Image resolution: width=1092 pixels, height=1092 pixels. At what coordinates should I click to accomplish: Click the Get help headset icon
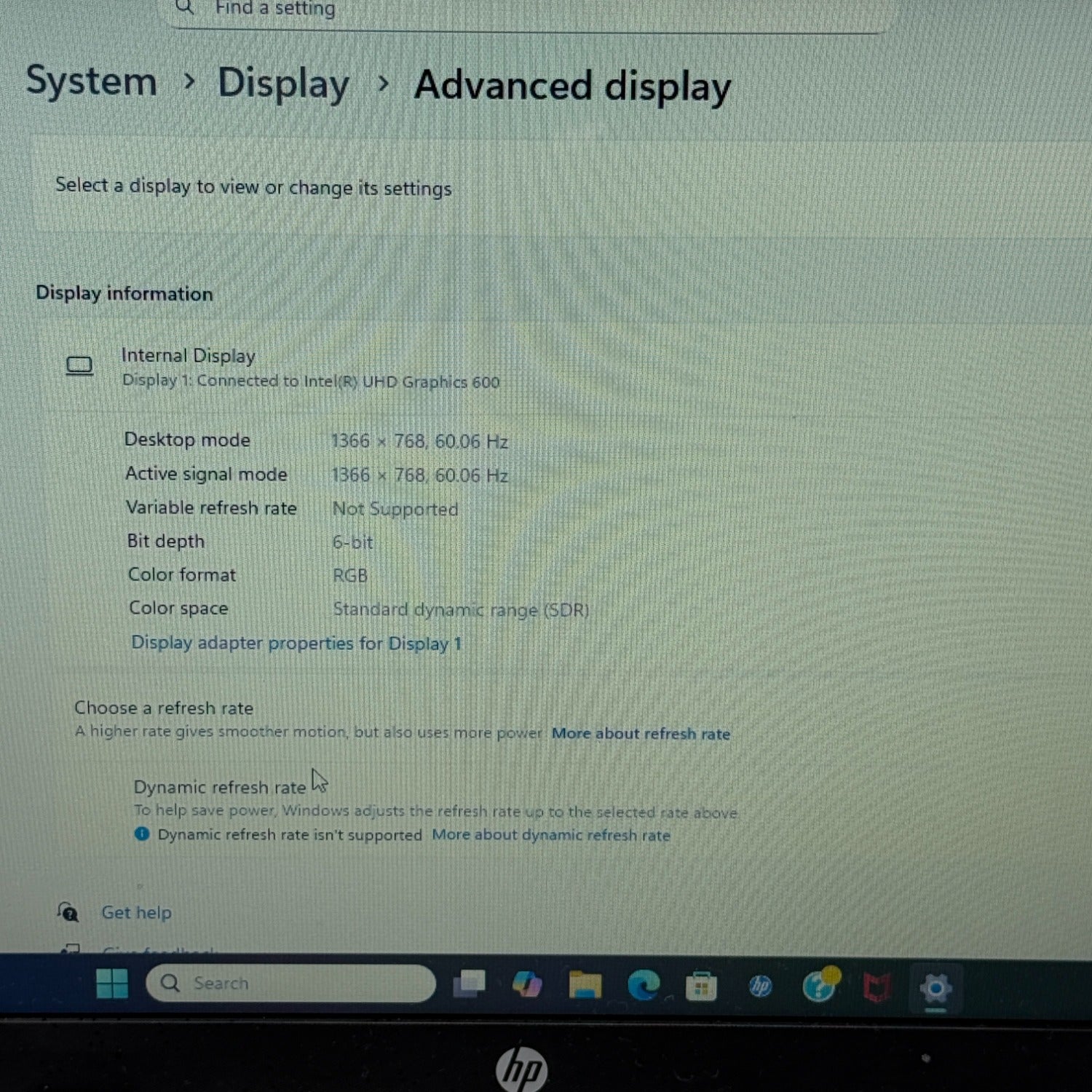[x=68, y=911]
